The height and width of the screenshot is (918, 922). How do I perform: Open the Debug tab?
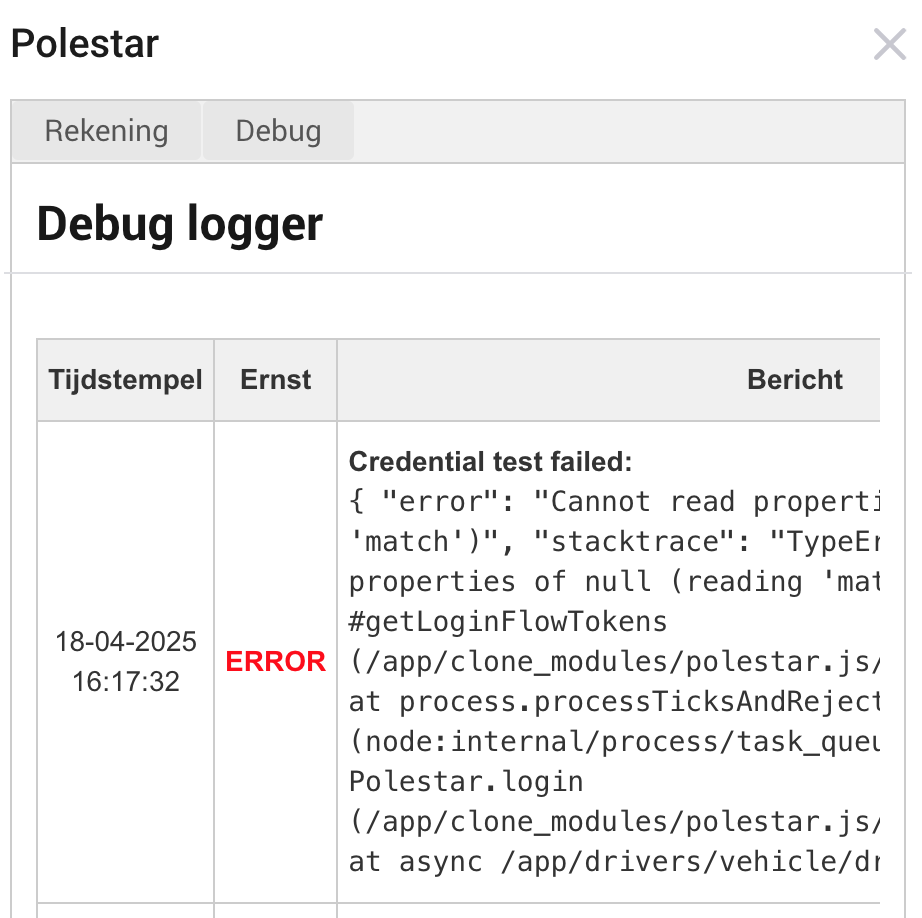click(x=278, y=131)
